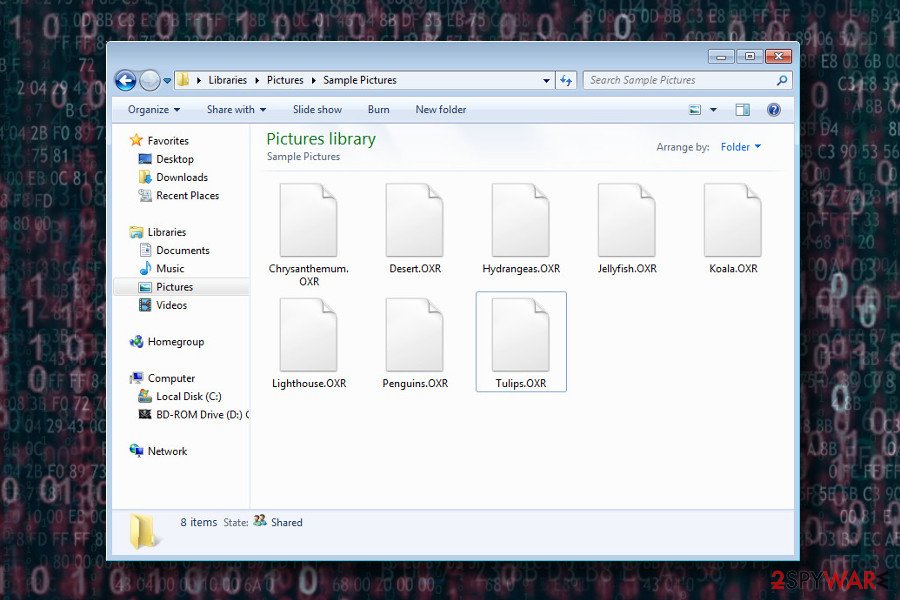Open Arrange by Folder dropdown
Image resolution: width=900 pixels, height=600 pixels.
pyautogui.click(x=740, y=147)
